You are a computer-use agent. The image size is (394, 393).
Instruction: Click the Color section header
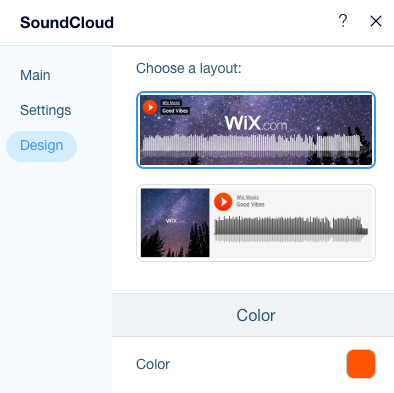pos(253,315)
